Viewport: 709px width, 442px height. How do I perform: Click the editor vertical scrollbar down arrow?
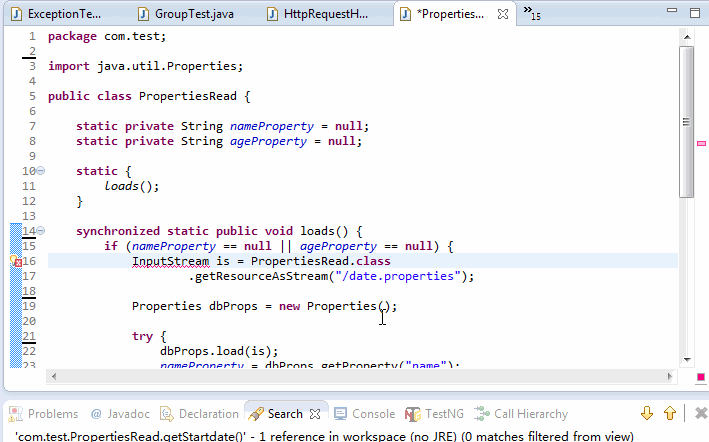pyautogui.click(x=687, y=359)
